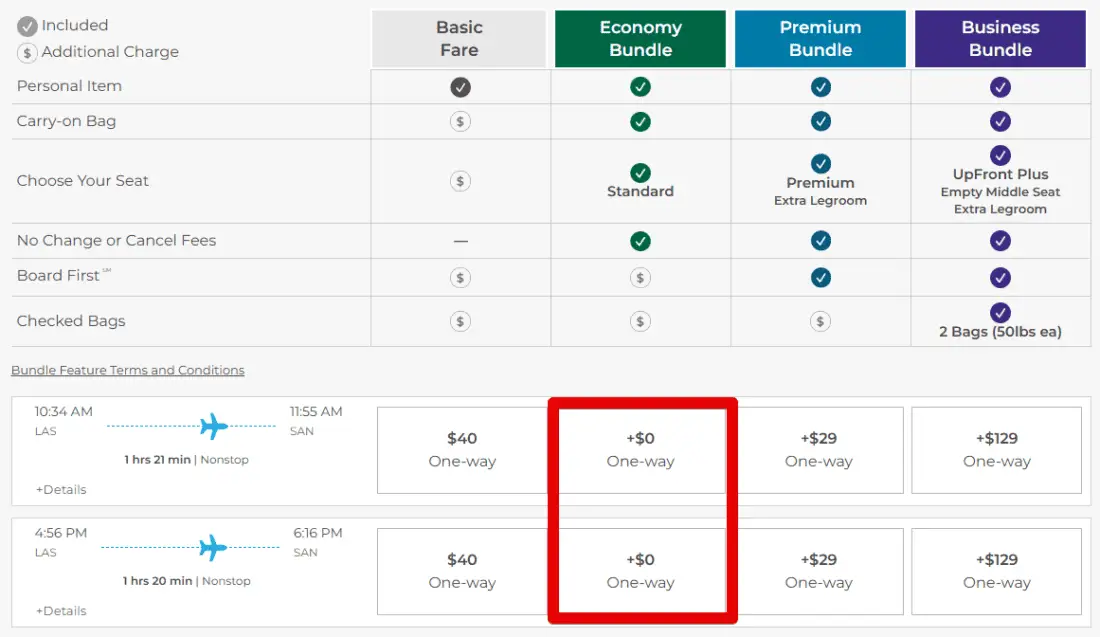This screenshot has height=637, width=1100.
Task: Expand +Details for the 4:56 PM flight
Action: coord(61,610)
